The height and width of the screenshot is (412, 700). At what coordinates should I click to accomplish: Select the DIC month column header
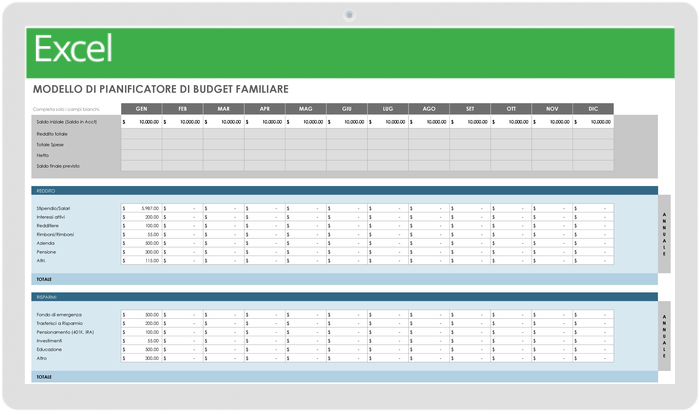[x=593, y=108]
